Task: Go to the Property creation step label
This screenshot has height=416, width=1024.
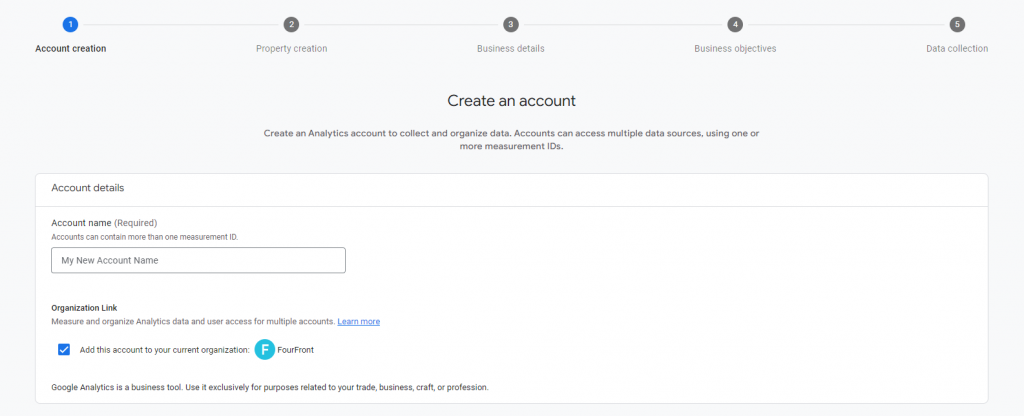Action: coord(291,48)
